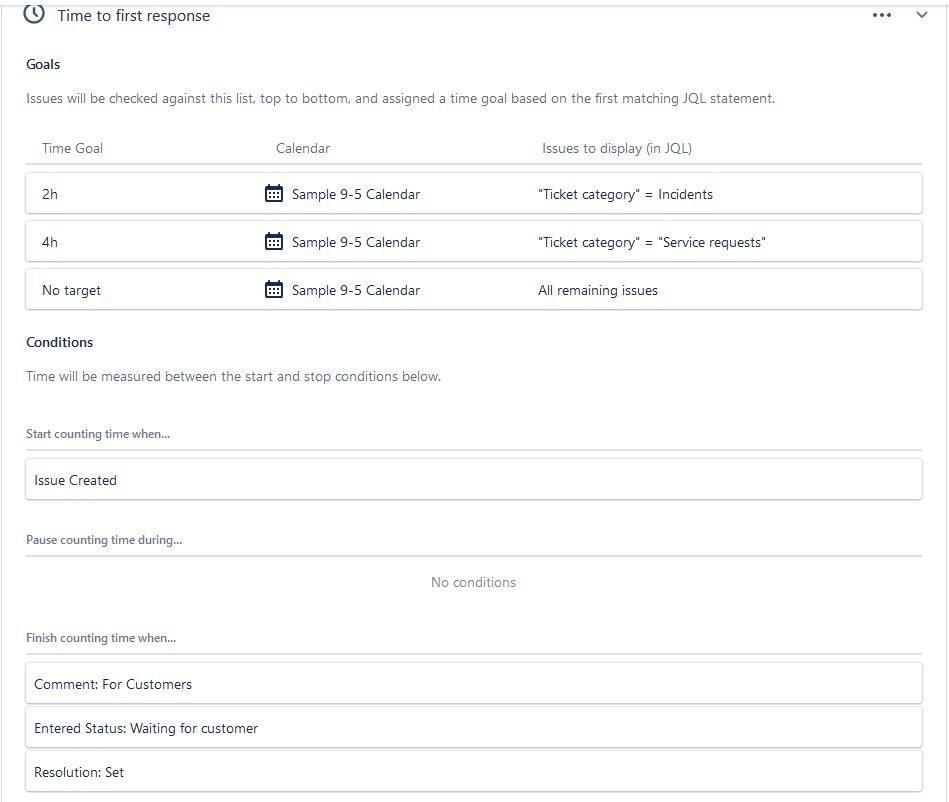Select the 2h time goal value
The height and width of the screenshot is (802, 949).
point(50,194)
